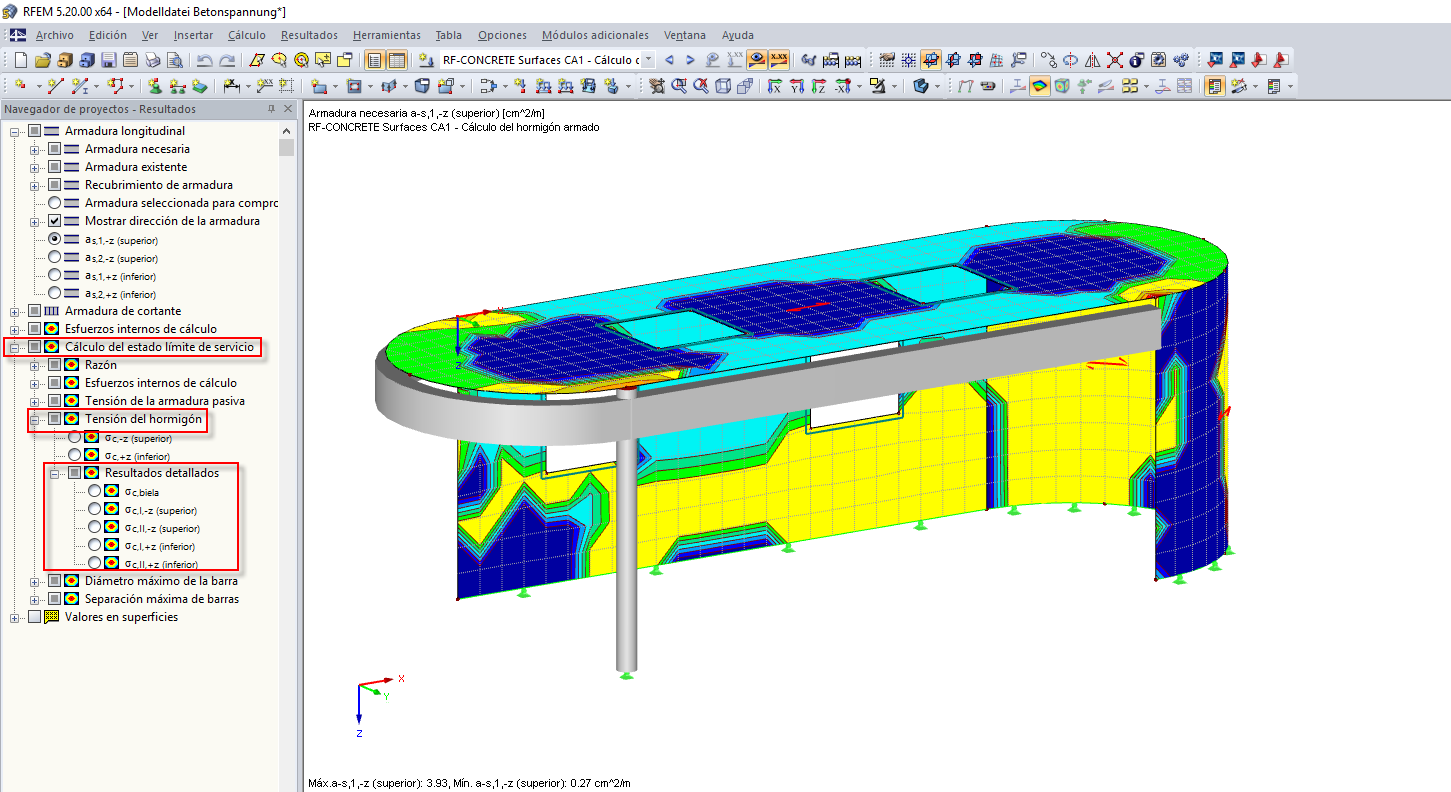Select 'Separación máxima de barras' tree item
Viewport: 1451px width, 792px height.
(162, 599)
